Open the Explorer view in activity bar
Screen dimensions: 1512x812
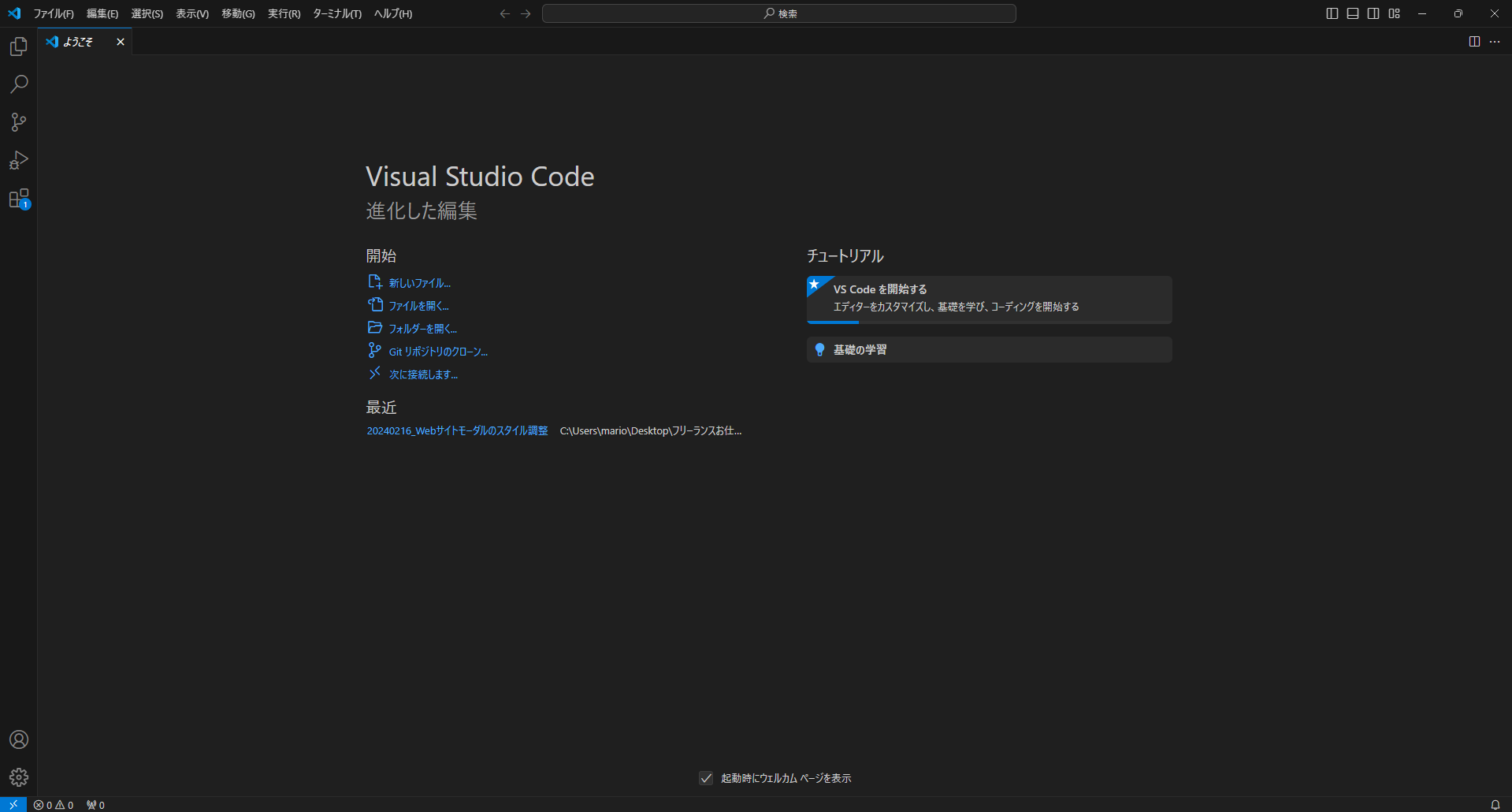click(x=19, y=47)
